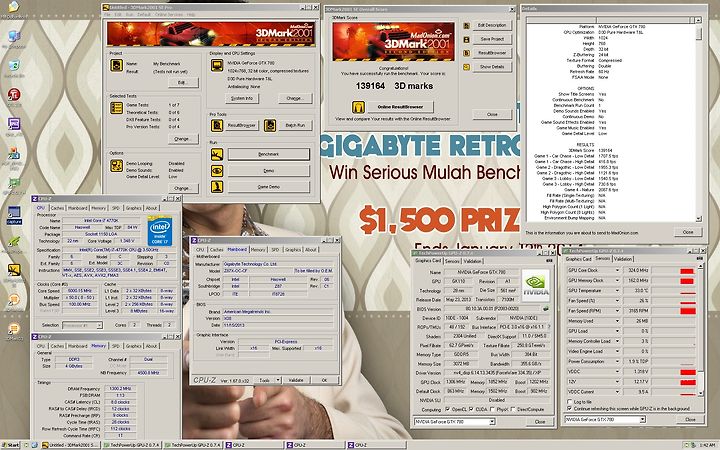Expand the GPU Load sensor dropdown
This screenshot has height=450, width=720.
coord(617,331)
